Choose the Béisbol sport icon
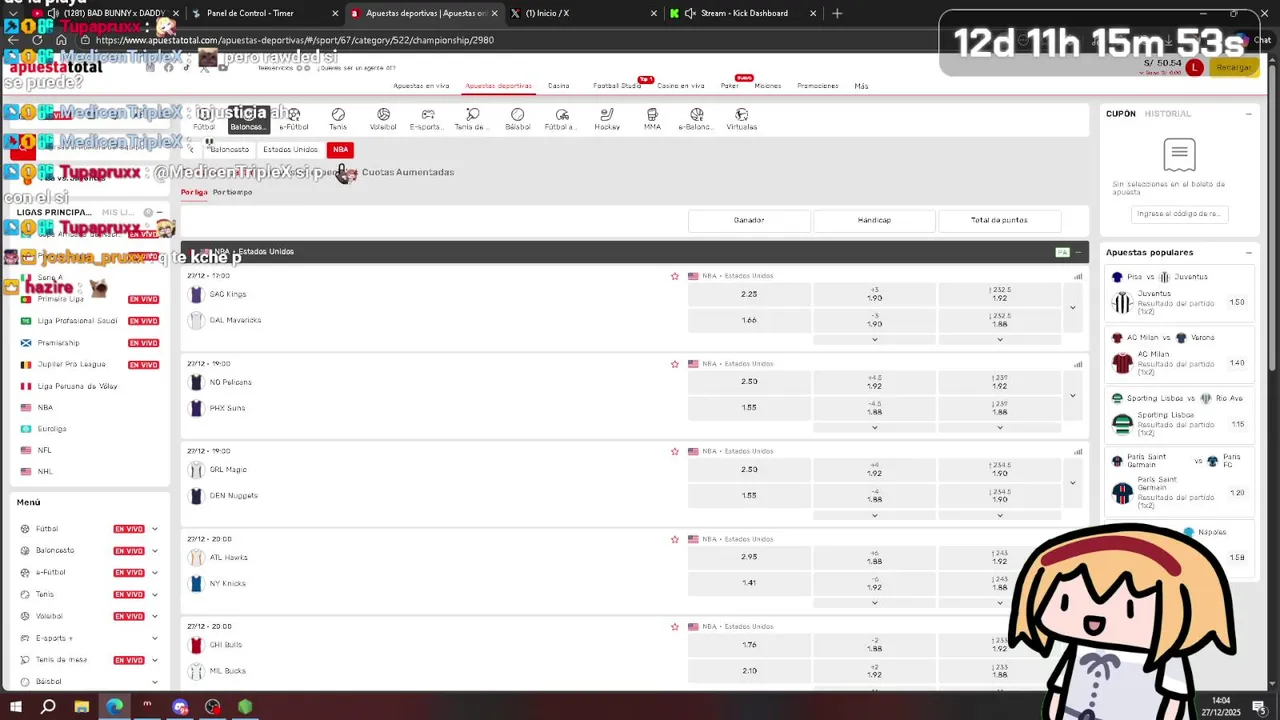The height and width of the screenshot is (720, 1280). click(x=517, y=119)
